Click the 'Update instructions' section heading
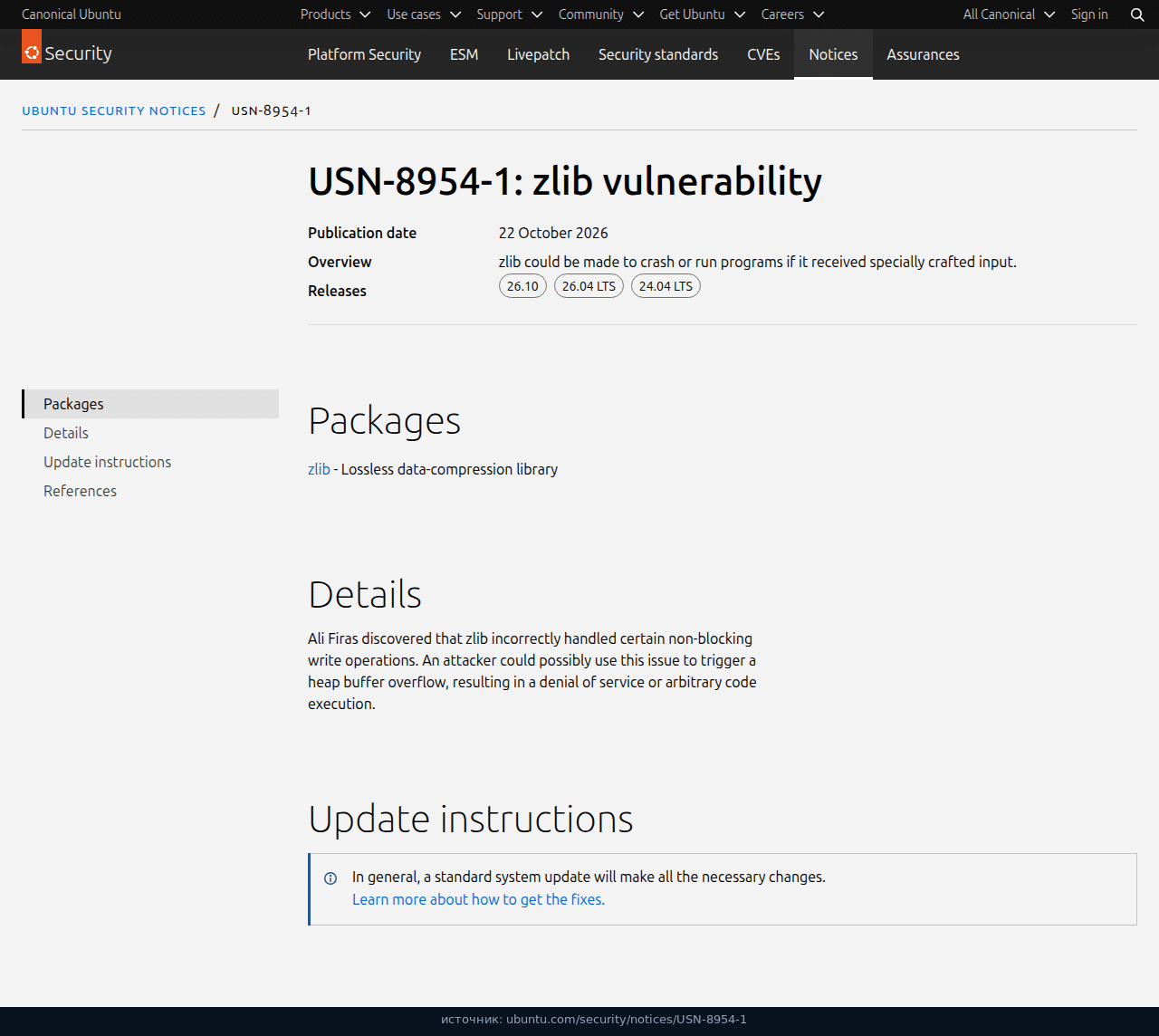 coord(471,819)
